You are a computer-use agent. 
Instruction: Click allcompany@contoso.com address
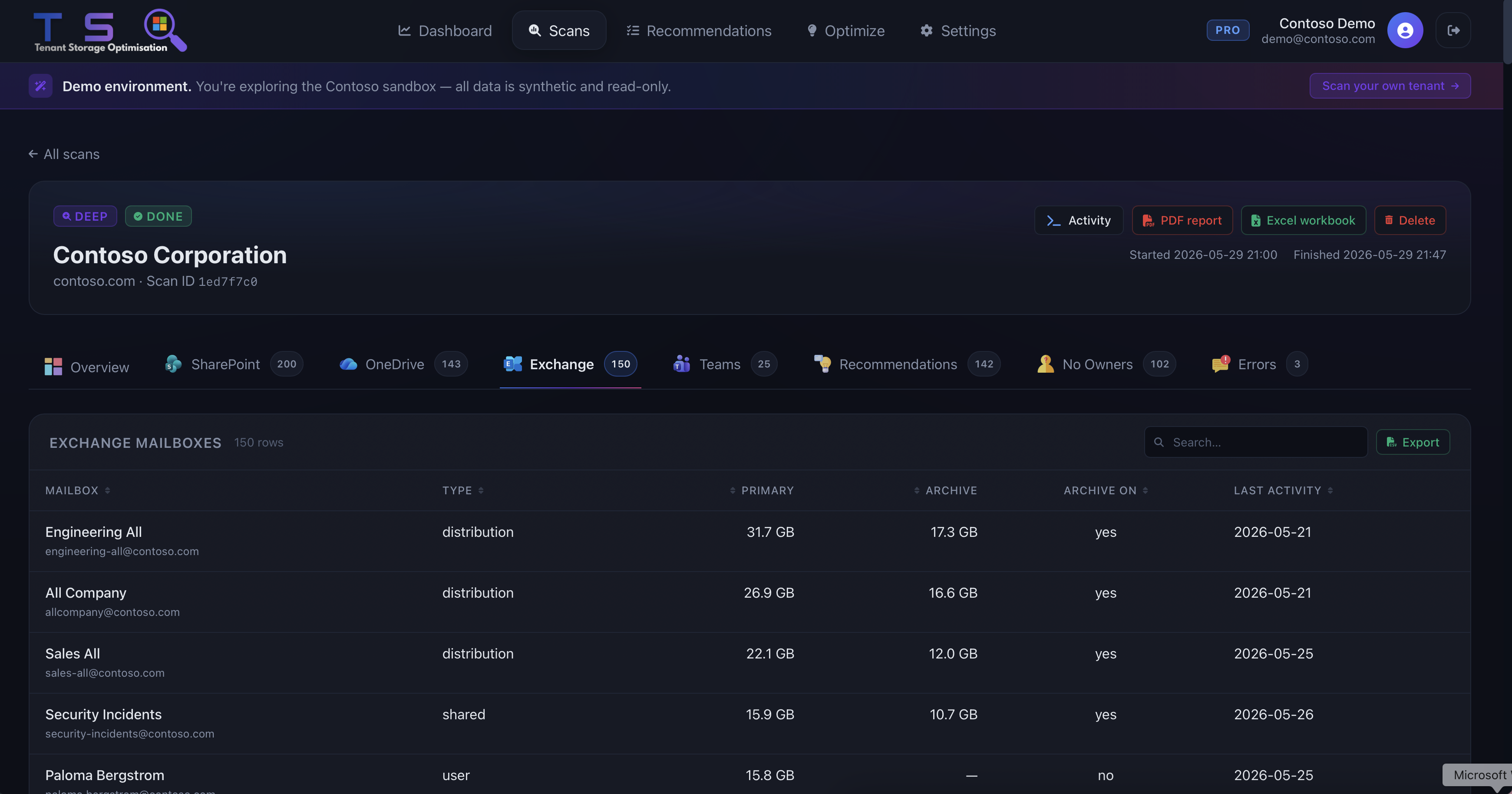click(x=113, y=612)
